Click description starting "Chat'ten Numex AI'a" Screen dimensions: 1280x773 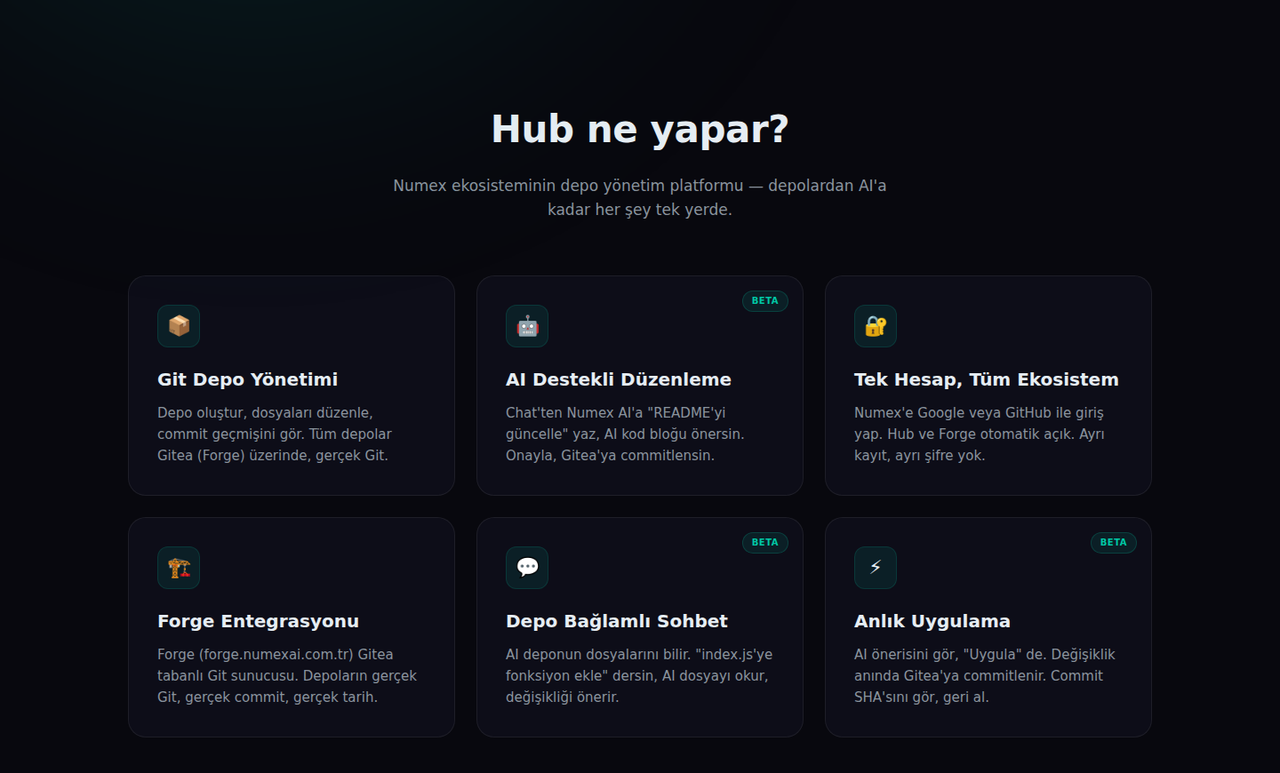click(x=625, y=434)
